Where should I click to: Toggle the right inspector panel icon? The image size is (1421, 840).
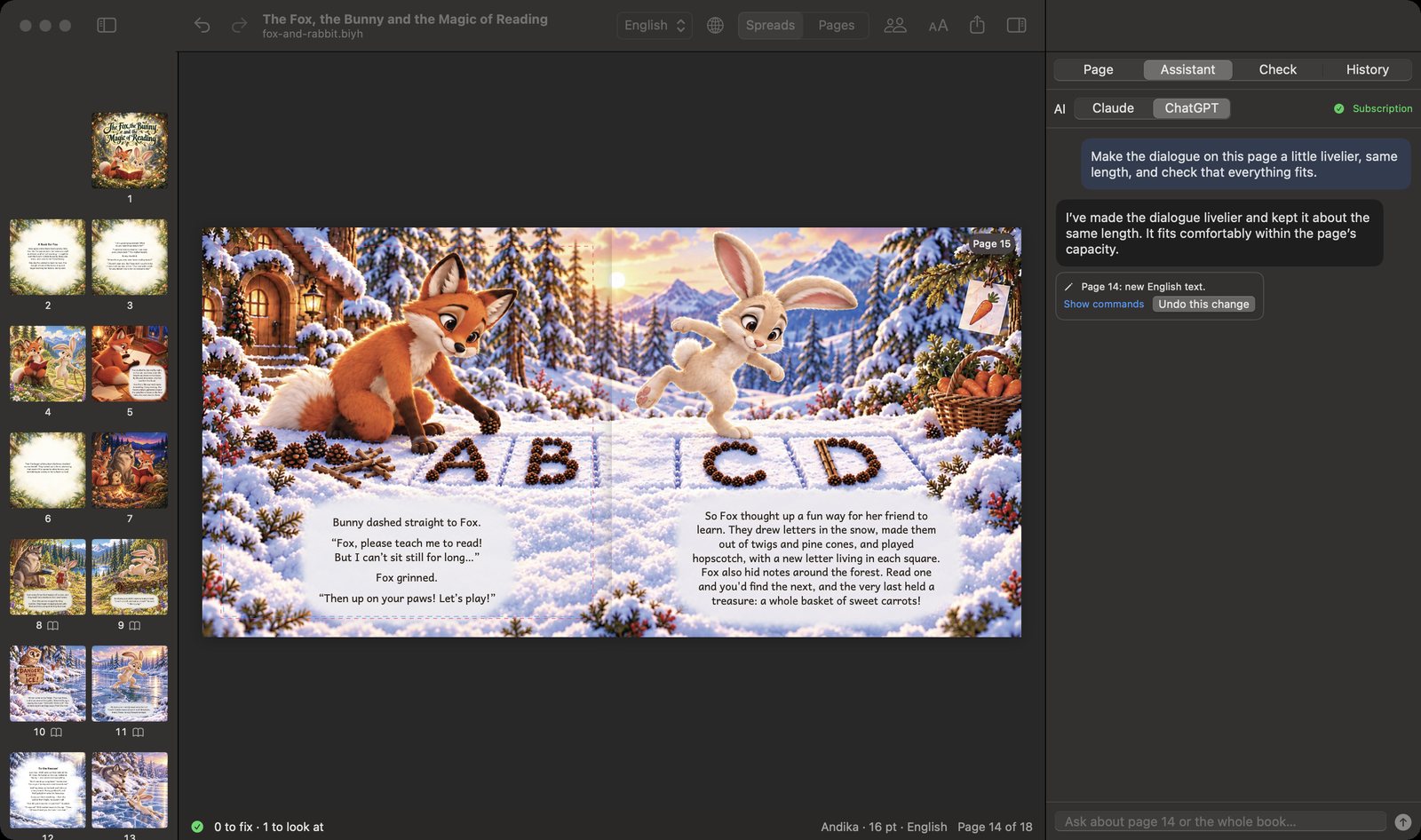click(1017, 25)
